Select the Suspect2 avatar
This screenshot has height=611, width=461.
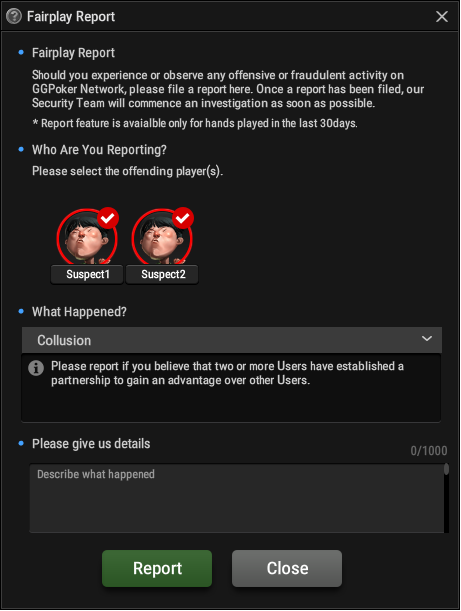pyautogui.click(x=162, y=238)
